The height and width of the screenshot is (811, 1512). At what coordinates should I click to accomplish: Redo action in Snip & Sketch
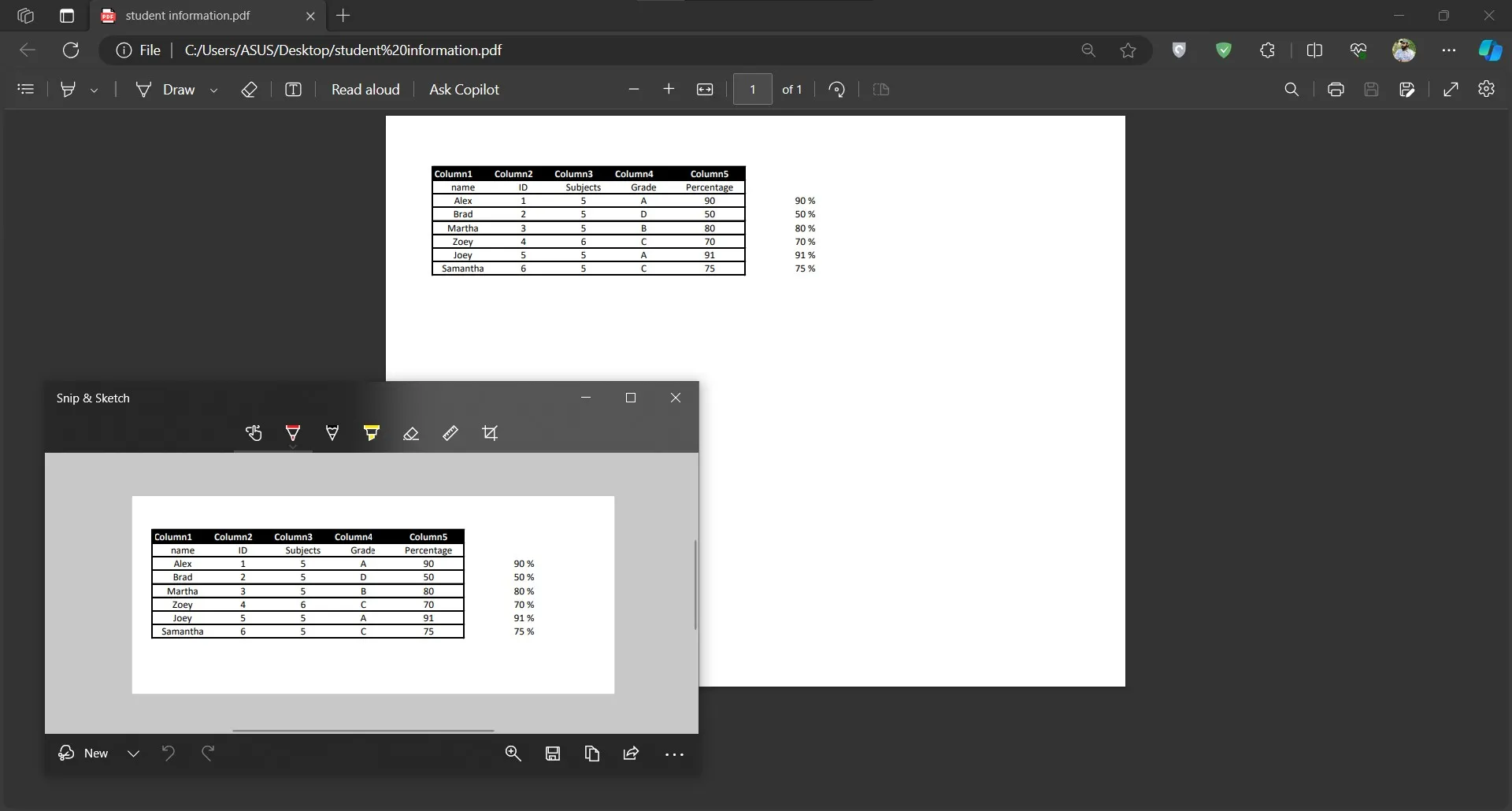click(x=208, y=754)
